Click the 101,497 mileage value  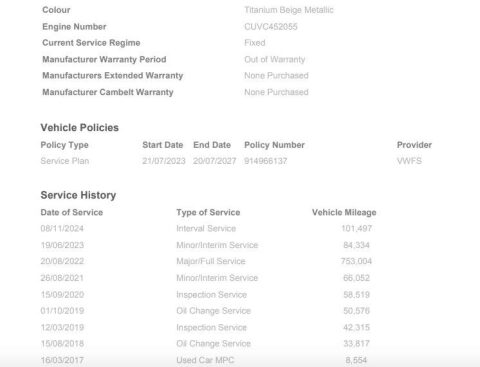pyautogui.click(x=356, y=229)
